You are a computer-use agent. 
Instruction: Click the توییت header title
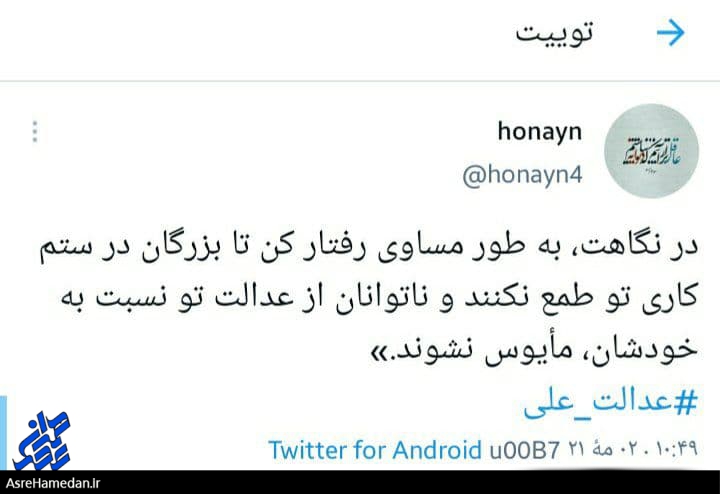pos(555,33)
